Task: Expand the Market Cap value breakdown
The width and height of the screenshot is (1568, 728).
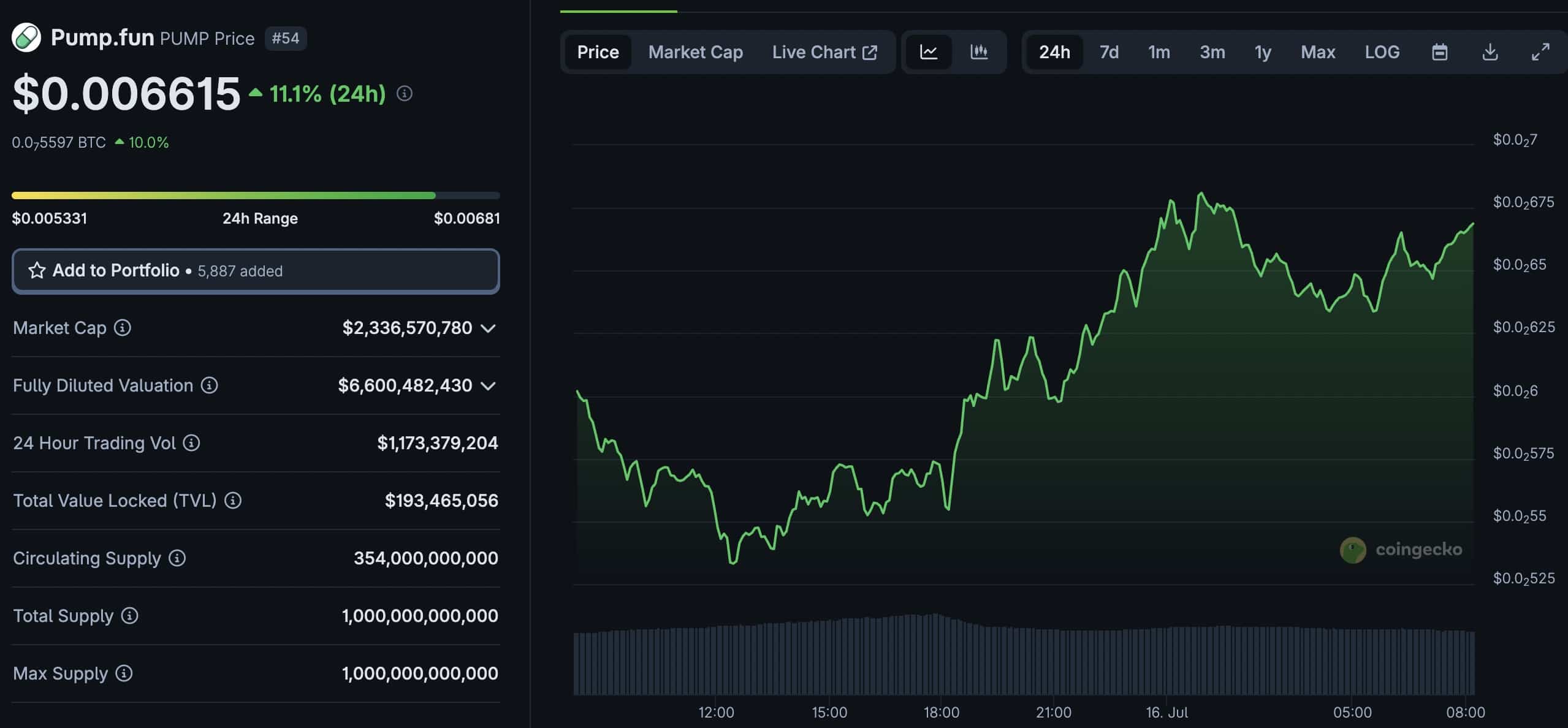Action: [x=487, y=328]
